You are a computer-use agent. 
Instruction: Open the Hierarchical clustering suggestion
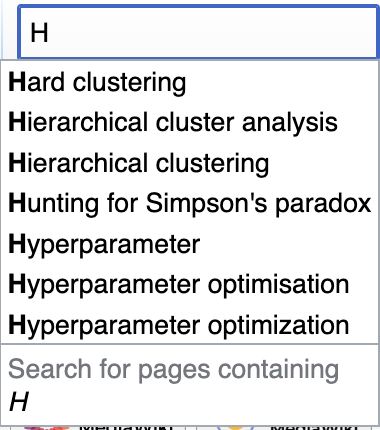coord(190,163)
